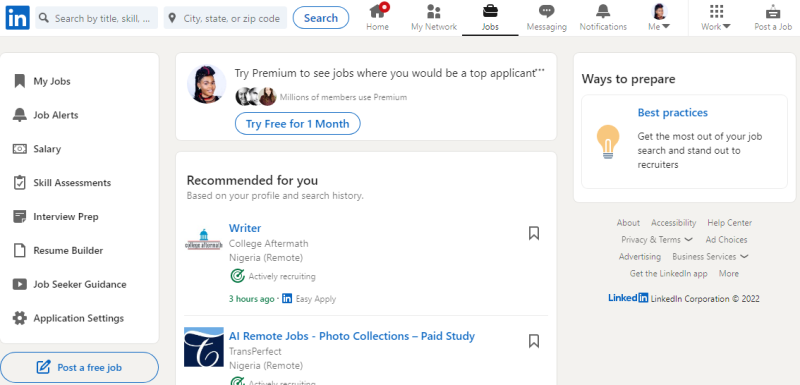Click 'Recommended for you' heading
800x385 pixels.
tap(252, 180)
